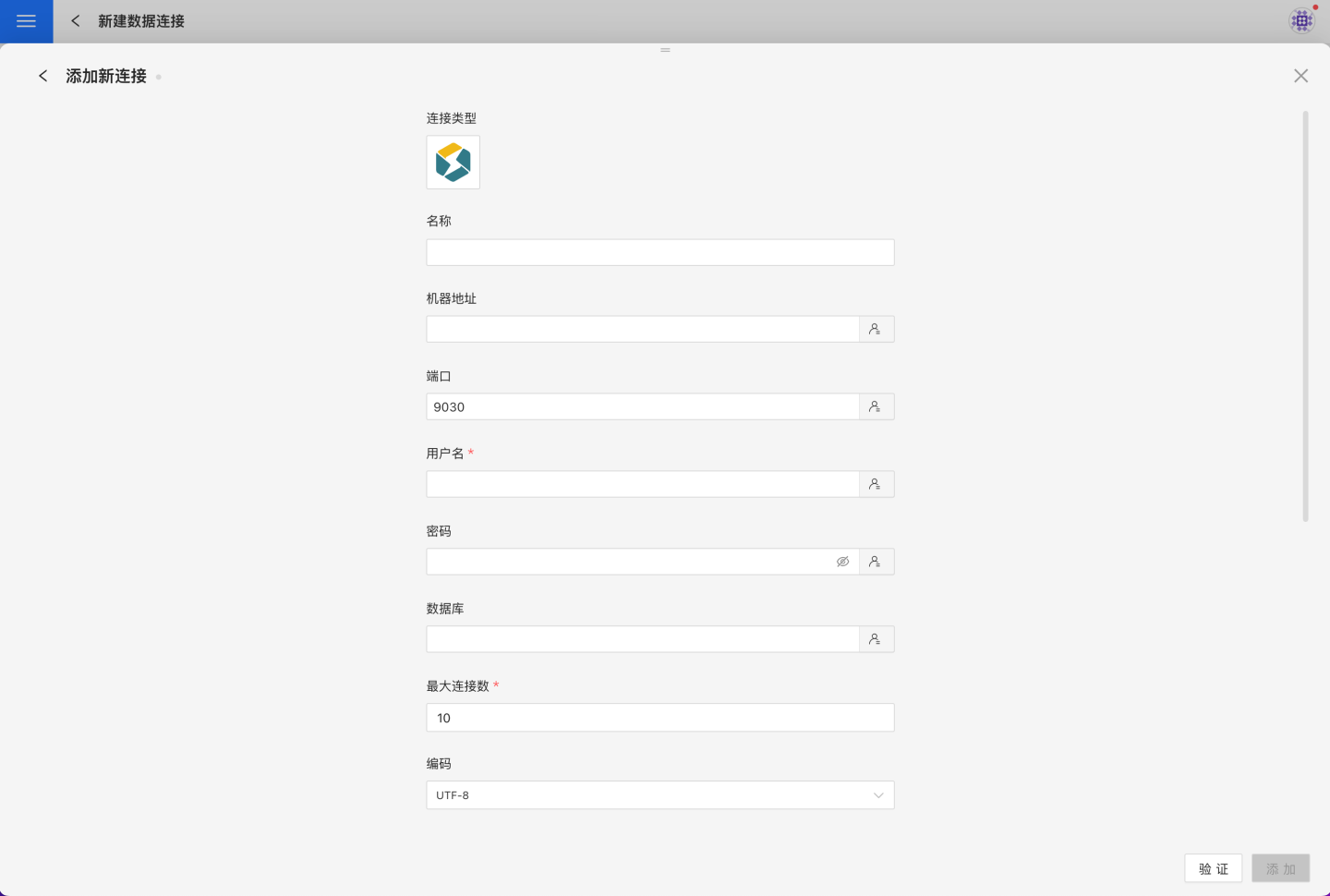Screen dimensions: 1330x896
Task: Click the panel's vertical scrollbar
Action: pos(1305,316)
